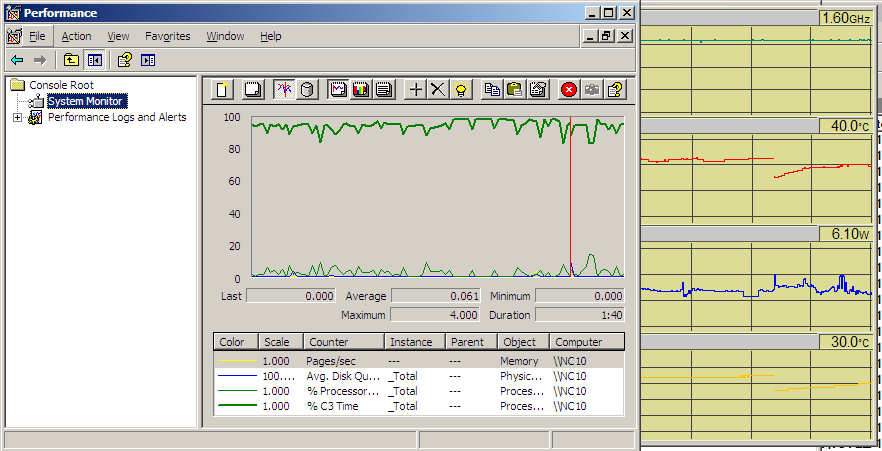Select the System Monitor tree item
The width and height of the screenshot is (882, 451).
coord(85,101)
